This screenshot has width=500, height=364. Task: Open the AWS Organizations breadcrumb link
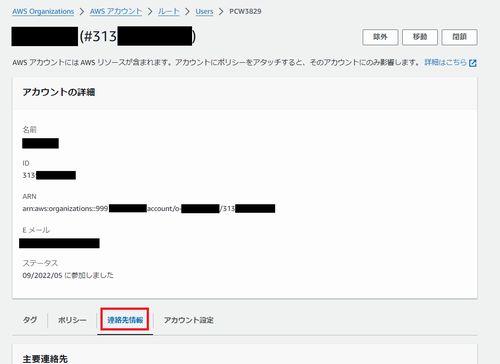pos(43,11)
